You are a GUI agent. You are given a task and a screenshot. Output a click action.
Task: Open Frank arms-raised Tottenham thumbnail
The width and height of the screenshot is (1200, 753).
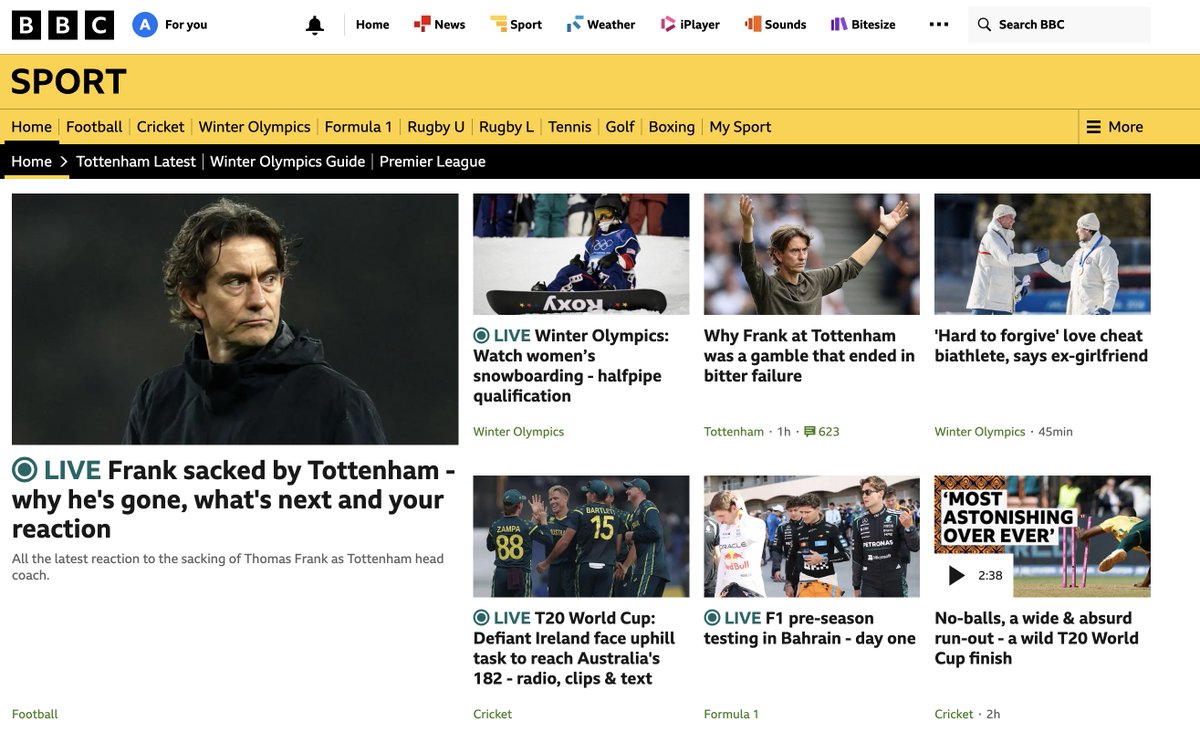pyautogui.click(x=812, y=254)
